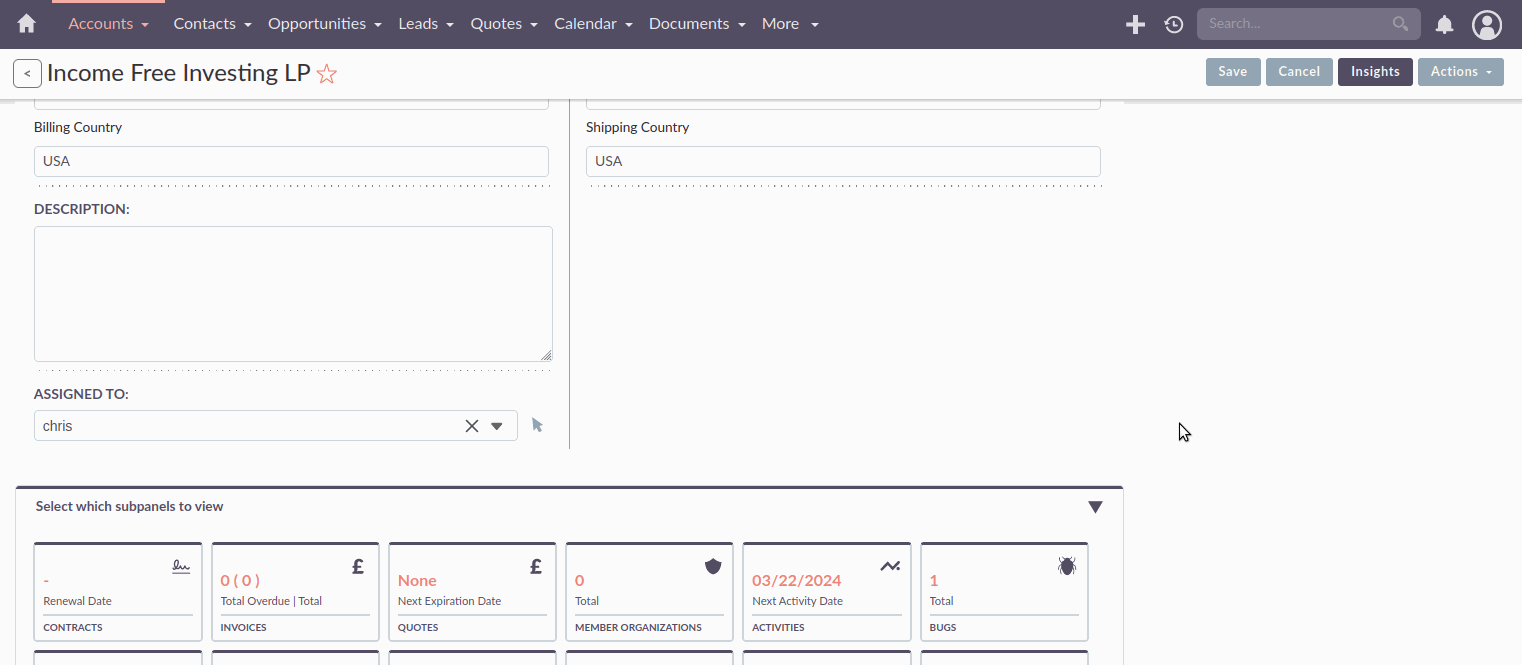Screen dimensions: 1522x665
Task: View recently viewed items via clock icon
Action: click(1173, 24)
